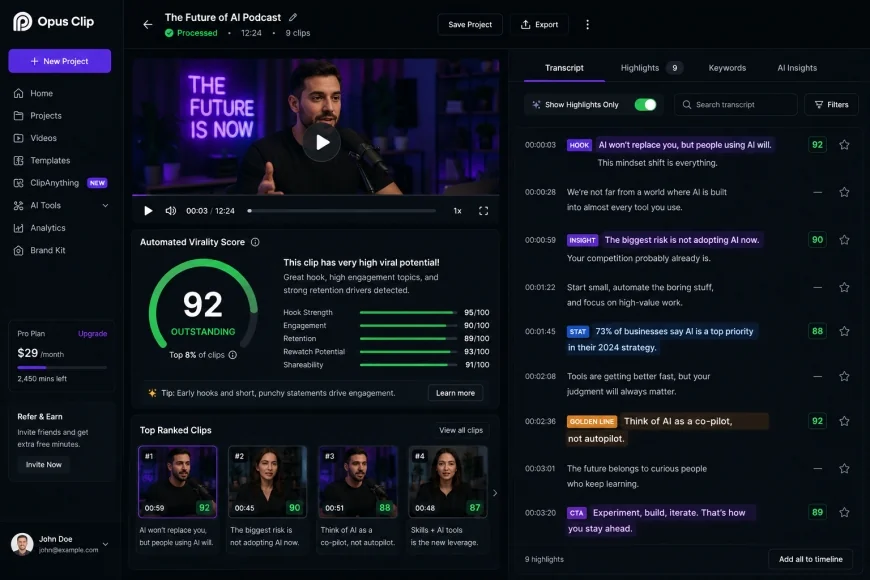
Task: Expand the AI Tools submenu
Action: (105, 205)
